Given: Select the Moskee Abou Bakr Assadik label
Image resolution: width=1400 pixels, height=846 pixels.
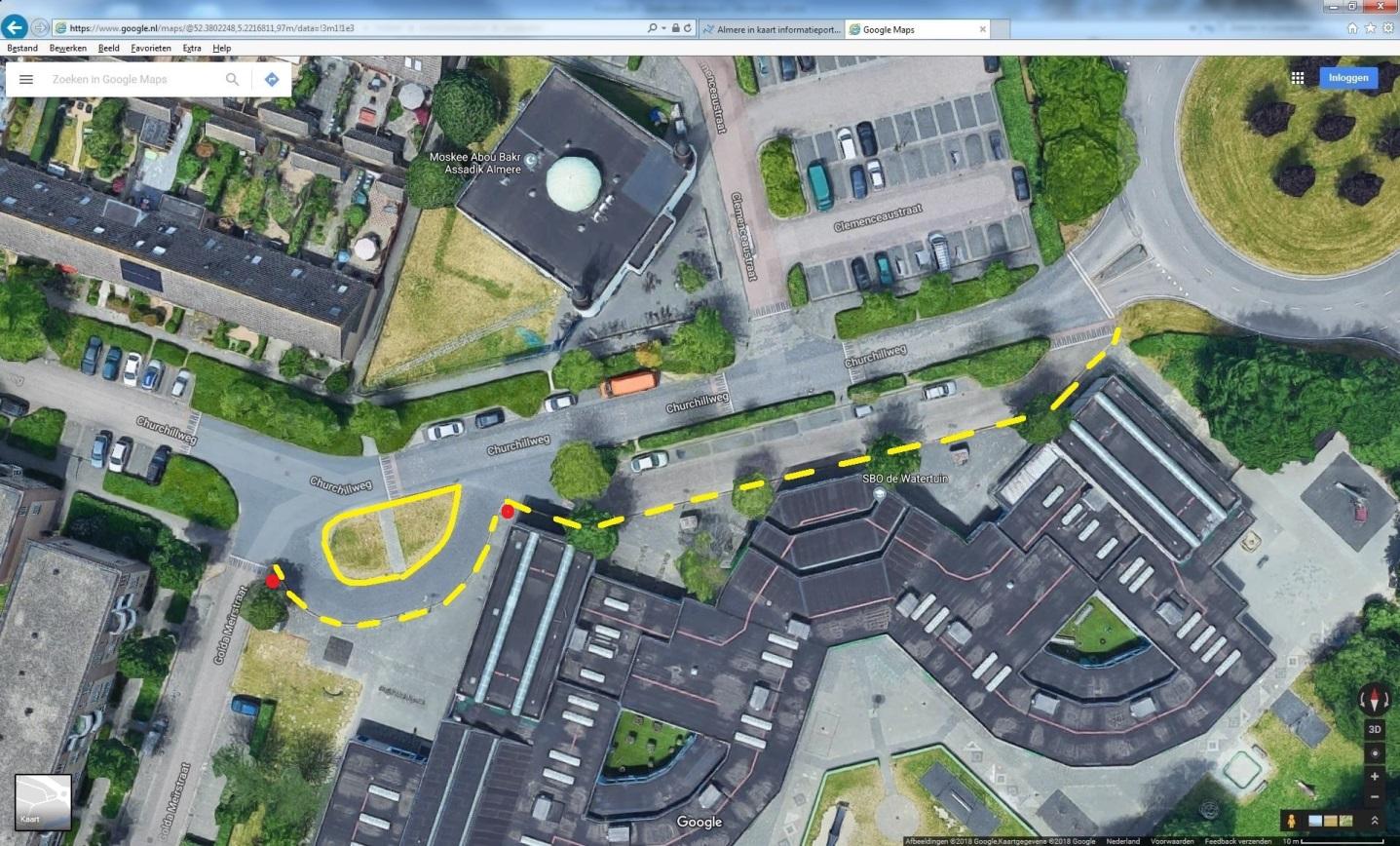Looking at the screenshot, I should [477, 163].
